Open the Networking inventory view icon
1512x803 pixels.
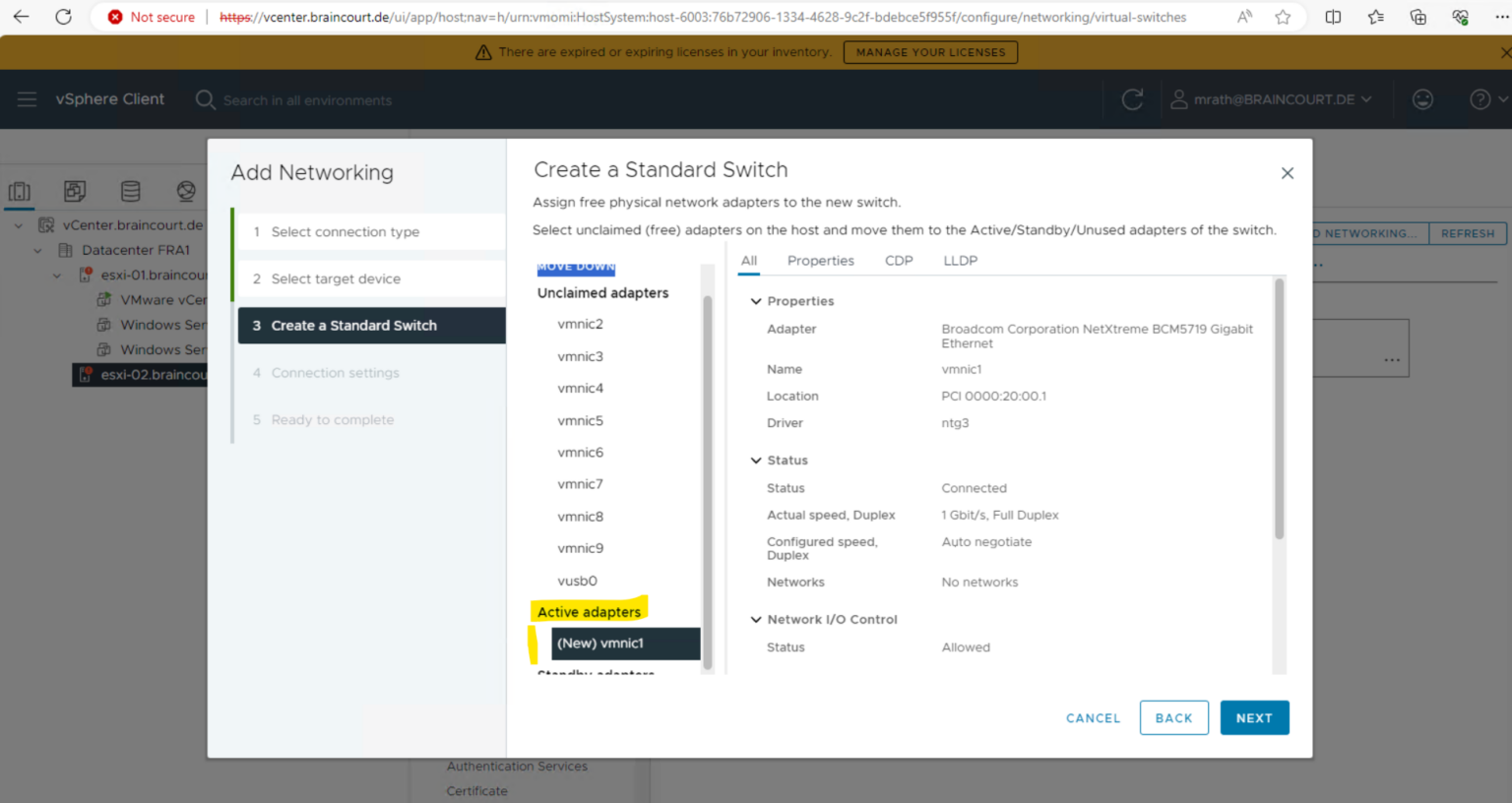[x=186, y=191]
